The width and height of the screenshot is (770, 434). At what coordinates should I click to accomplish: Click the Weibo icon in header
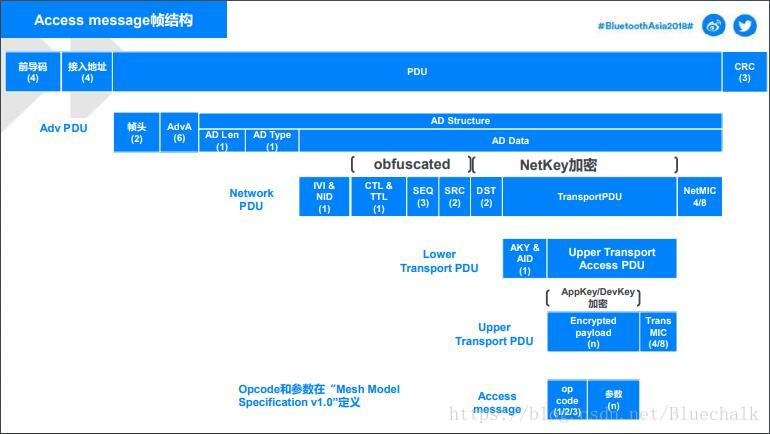coord(714,26)
